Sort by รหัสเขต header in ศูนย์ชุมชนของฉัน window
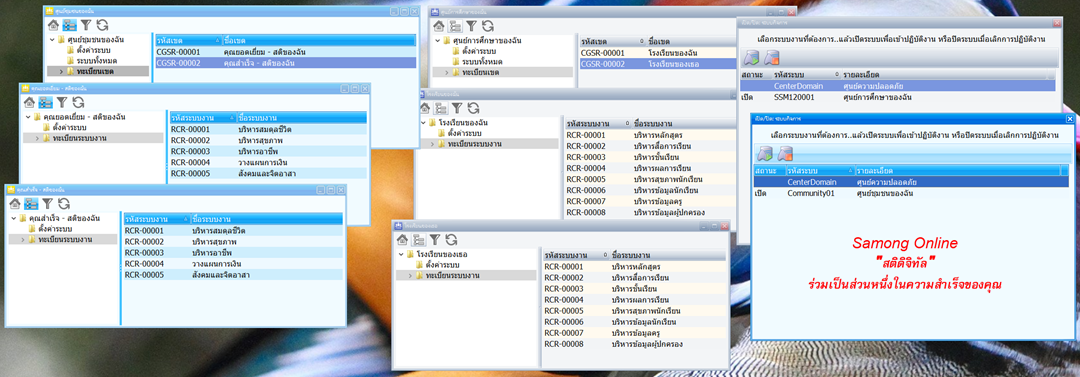This screenshot has width=1080, height=377. [188, 41]
